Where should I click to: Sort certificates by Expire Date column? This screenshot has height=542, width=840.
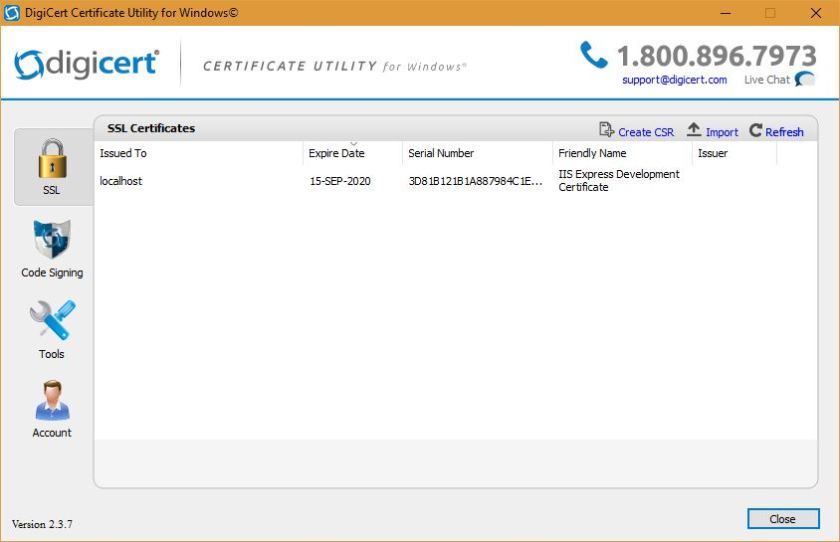337,153
